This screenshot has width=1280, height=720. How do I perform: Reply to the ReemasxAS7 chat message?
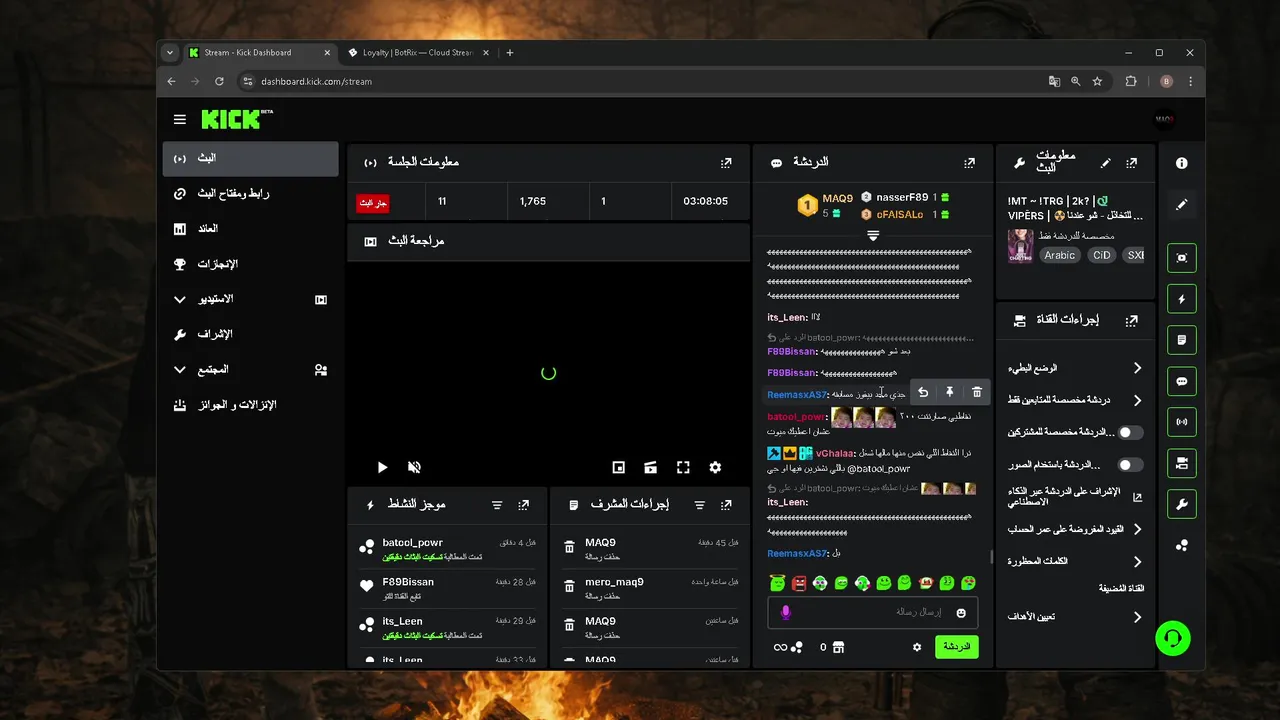pyautogui.click(x=923, y=393)
